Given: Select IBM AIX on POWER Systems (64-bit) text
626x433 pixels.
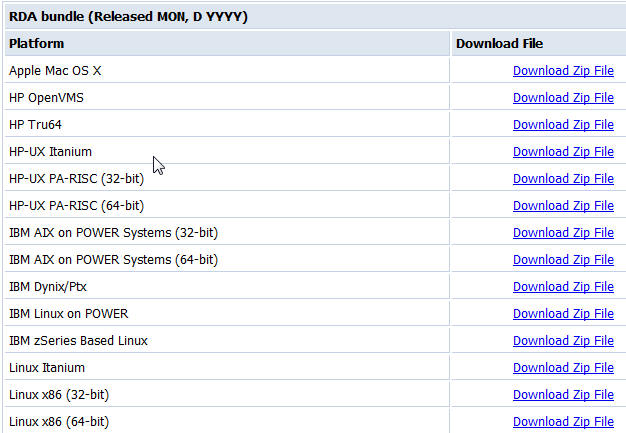Looking at the screenshot, I should coord(113,260).
